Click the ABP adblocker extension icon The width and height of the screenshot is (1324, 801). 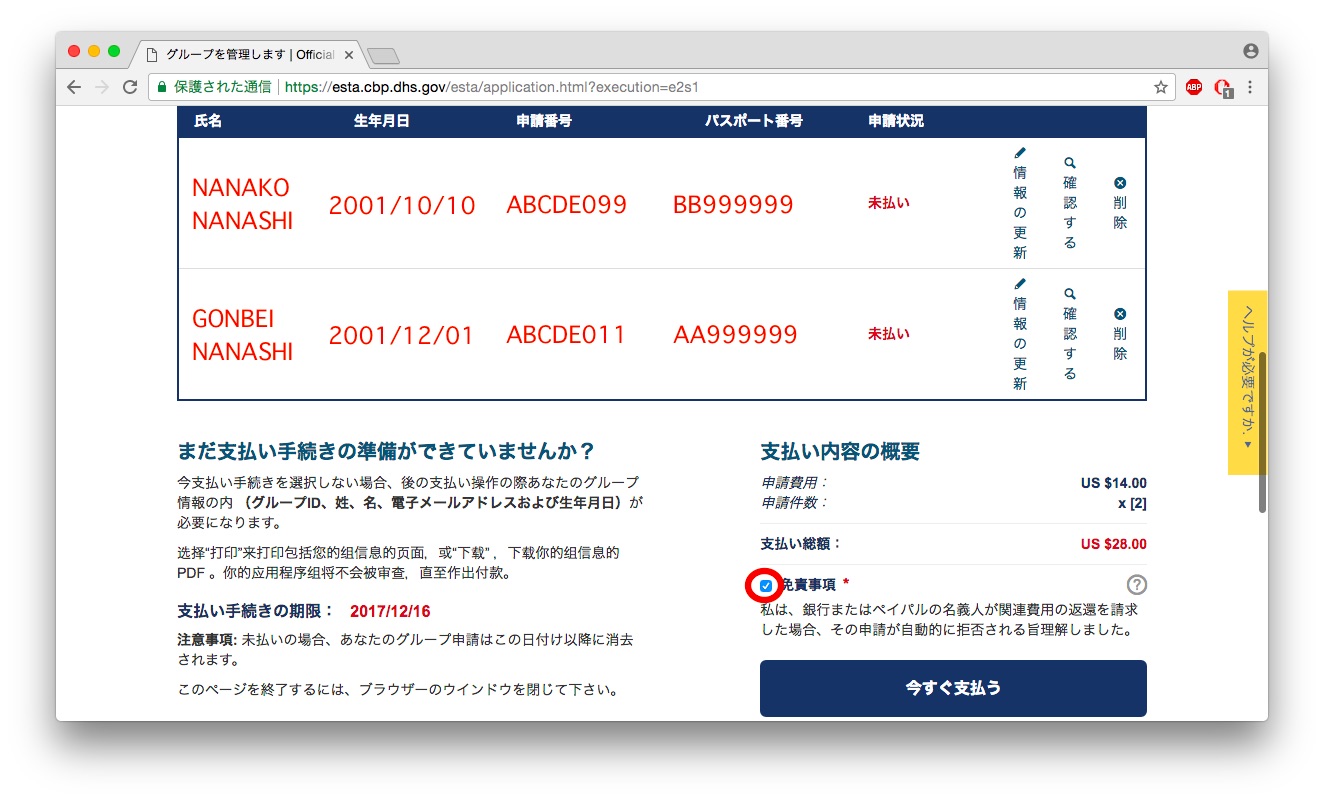coord(1191,87)
